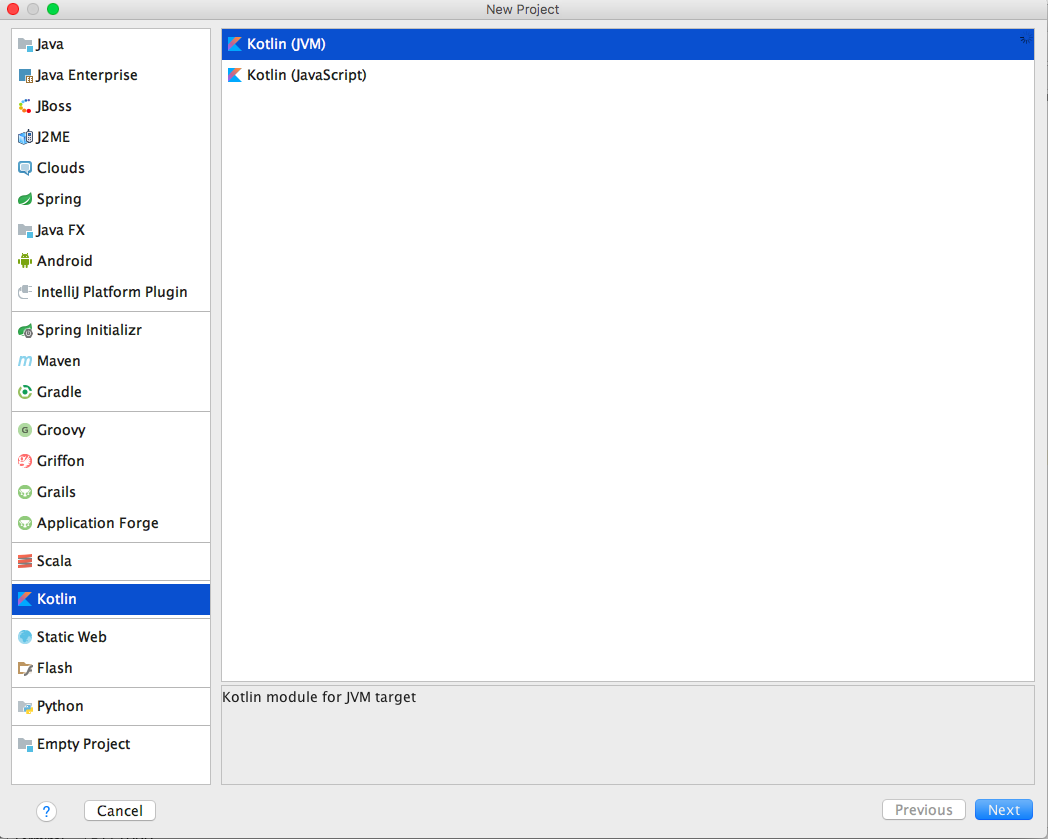The width and height of the screenshot is (1048, 839).
Task: Select the Application Forge icon
Action: click(x=25, y=523)
